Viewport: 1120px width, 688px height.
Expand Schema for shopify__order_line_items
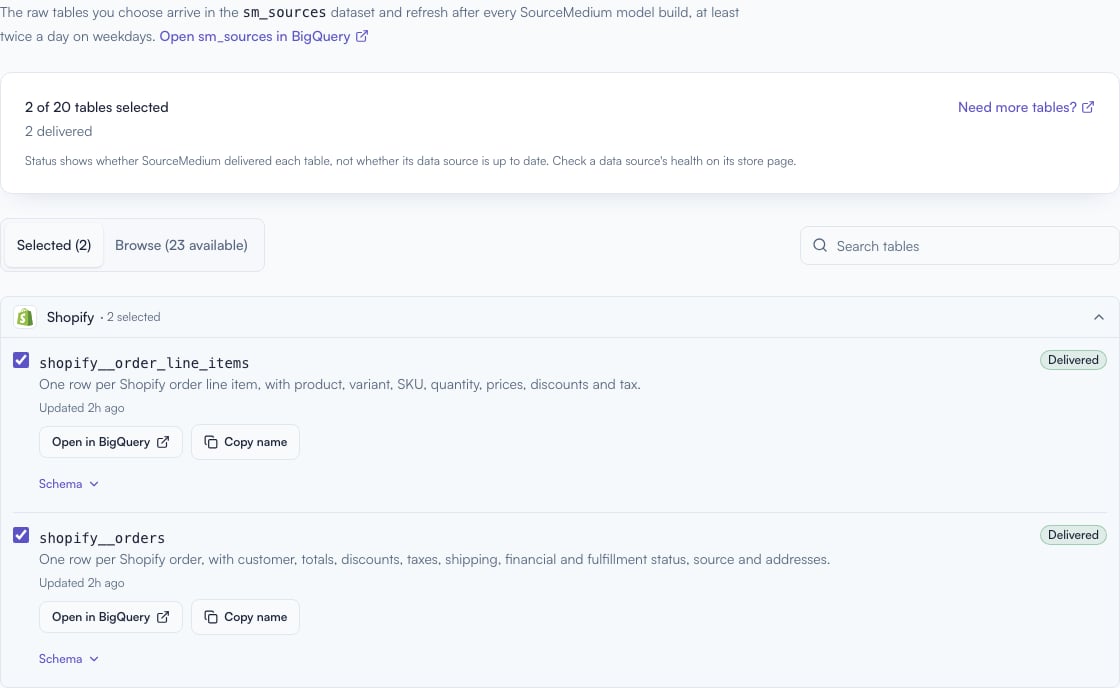(x=69, y=484)
